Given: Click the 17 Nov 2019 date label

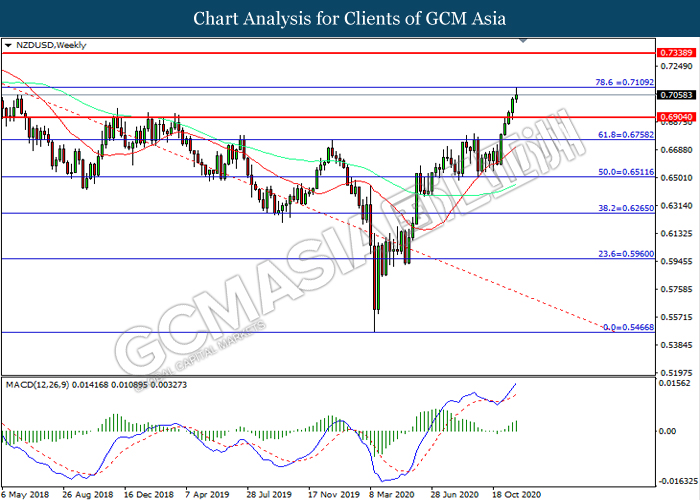Looking at the screenshot, I should [333, 495].
